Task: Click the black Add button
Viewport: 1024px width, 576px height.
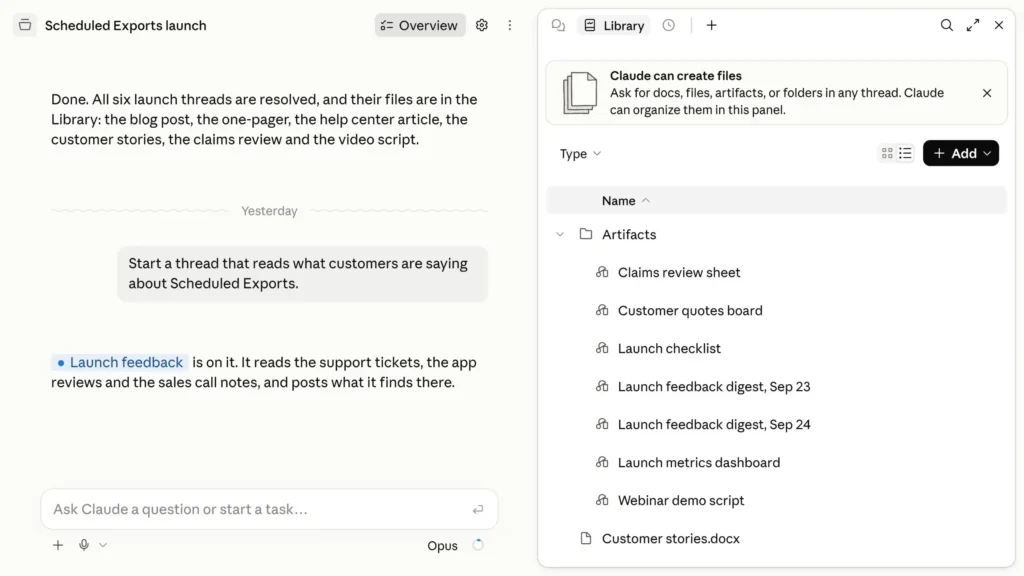Action: 961,153
